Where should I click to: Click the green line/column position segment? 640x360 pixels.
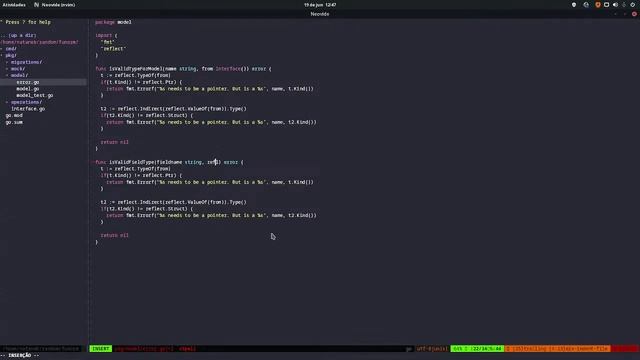coord(478,349)
